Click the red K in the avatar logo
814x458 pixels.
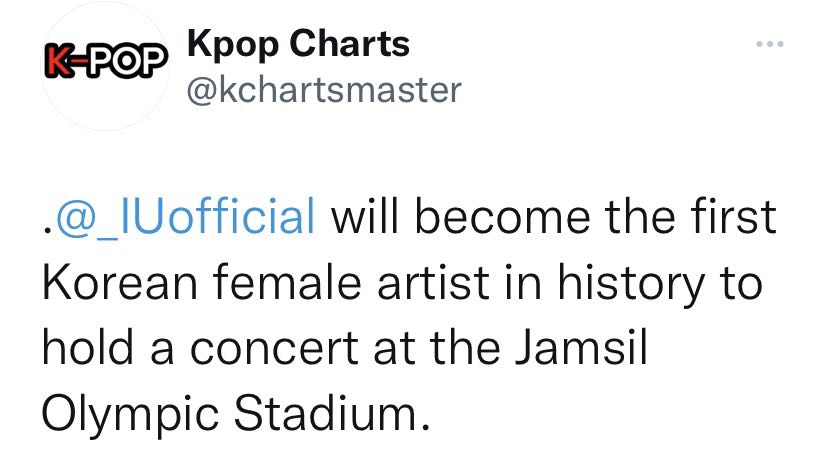point(57,62)
